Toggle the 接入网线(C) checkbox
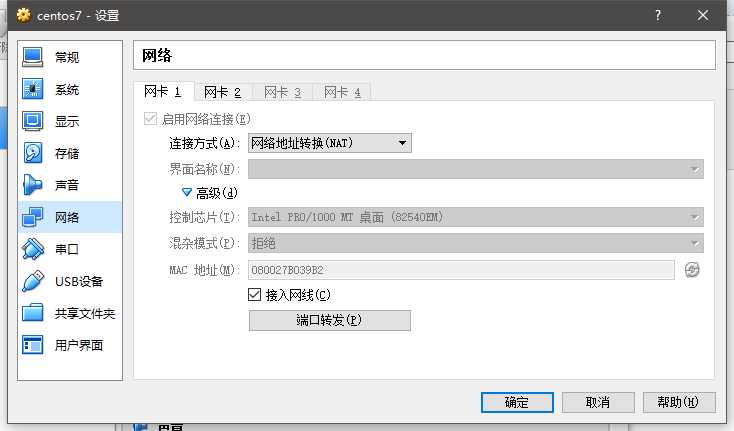Viewport: 734px width, 431px height. click(x=254, y=294)
